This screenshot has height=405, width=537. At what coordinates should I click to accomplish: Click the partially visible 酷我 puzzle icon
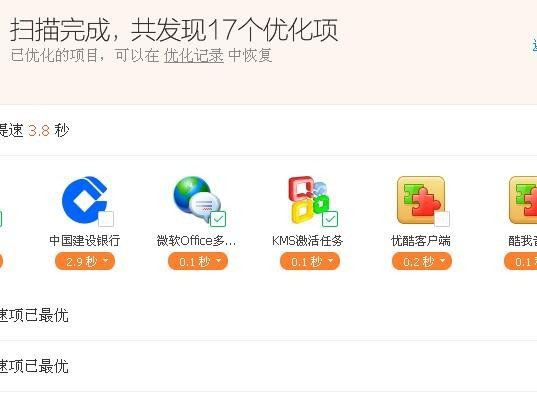523,200
